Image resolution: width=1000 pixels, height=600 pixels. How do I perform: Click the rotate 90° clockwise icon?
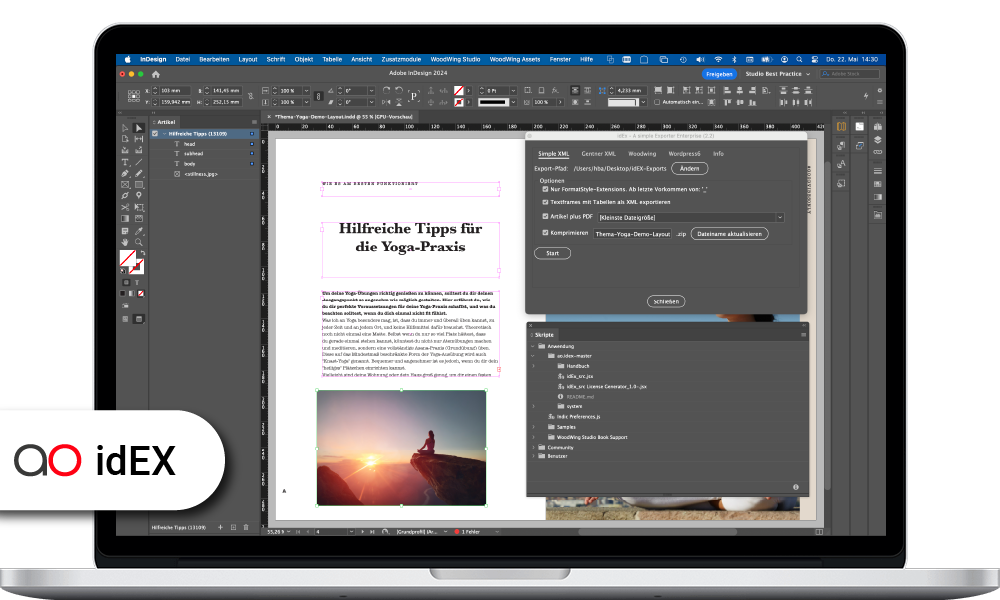click(x=386, y=91)
